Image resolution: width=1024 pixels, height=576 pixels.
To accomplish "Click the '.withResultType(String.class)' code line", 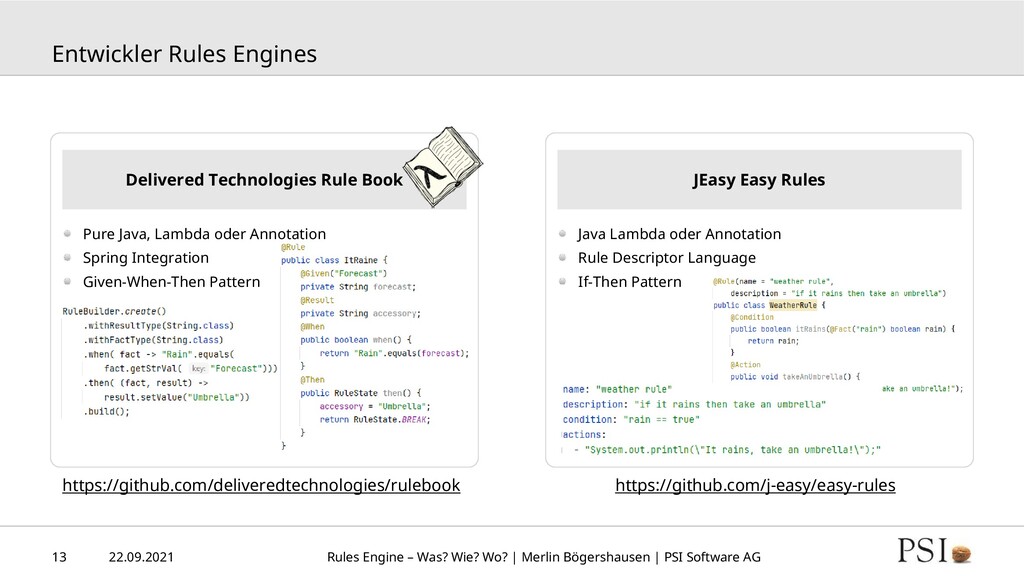I will [159, 326].
